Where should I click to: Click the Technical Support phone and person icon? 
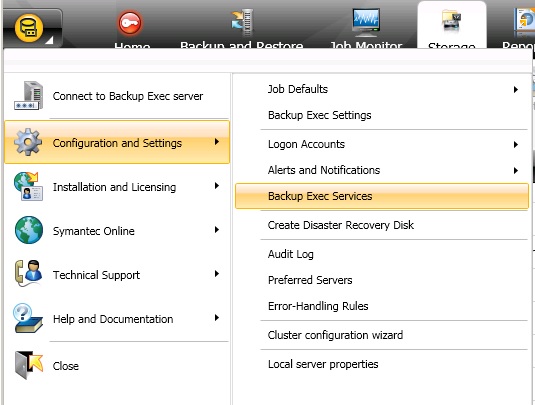[29, 273]
